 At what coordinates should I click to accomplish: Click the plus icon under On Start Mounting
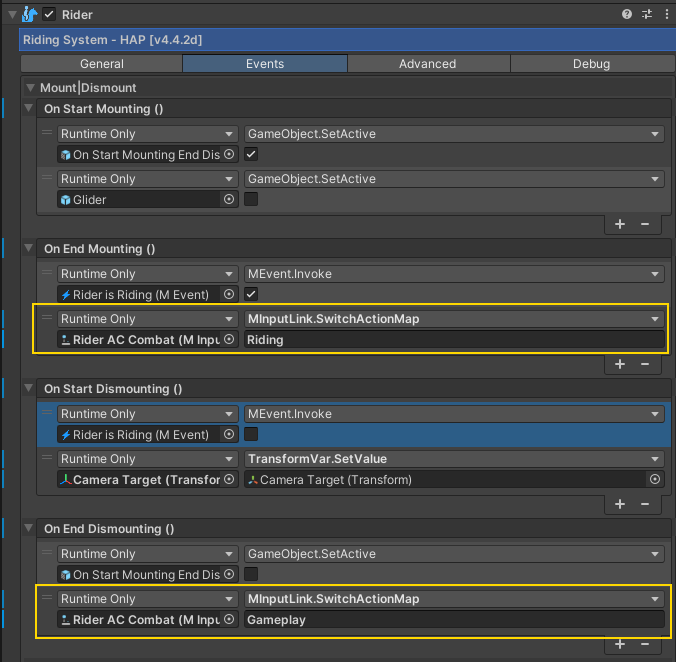pyautogui.click(x=620, y=225)
